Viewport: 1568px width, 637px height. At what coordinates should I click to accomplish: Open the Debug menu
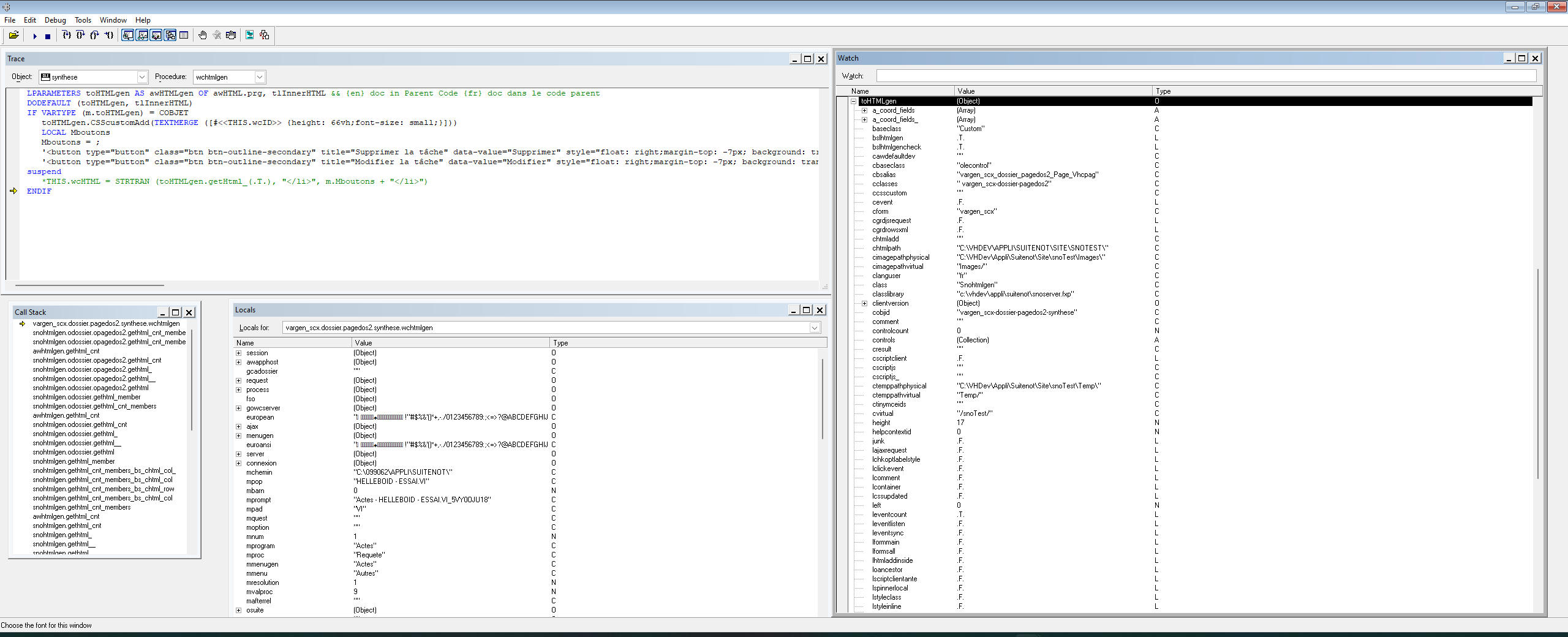click(x=55, y=20)
